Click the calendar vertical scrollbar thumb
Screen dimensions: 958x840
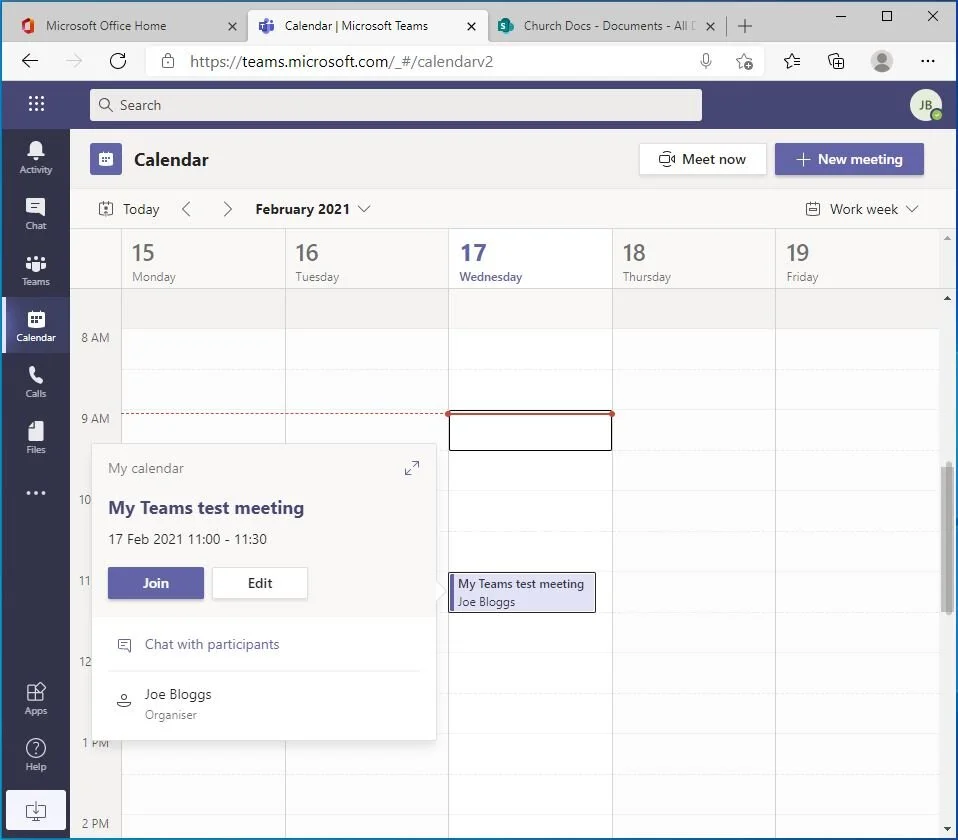point(947,538)
